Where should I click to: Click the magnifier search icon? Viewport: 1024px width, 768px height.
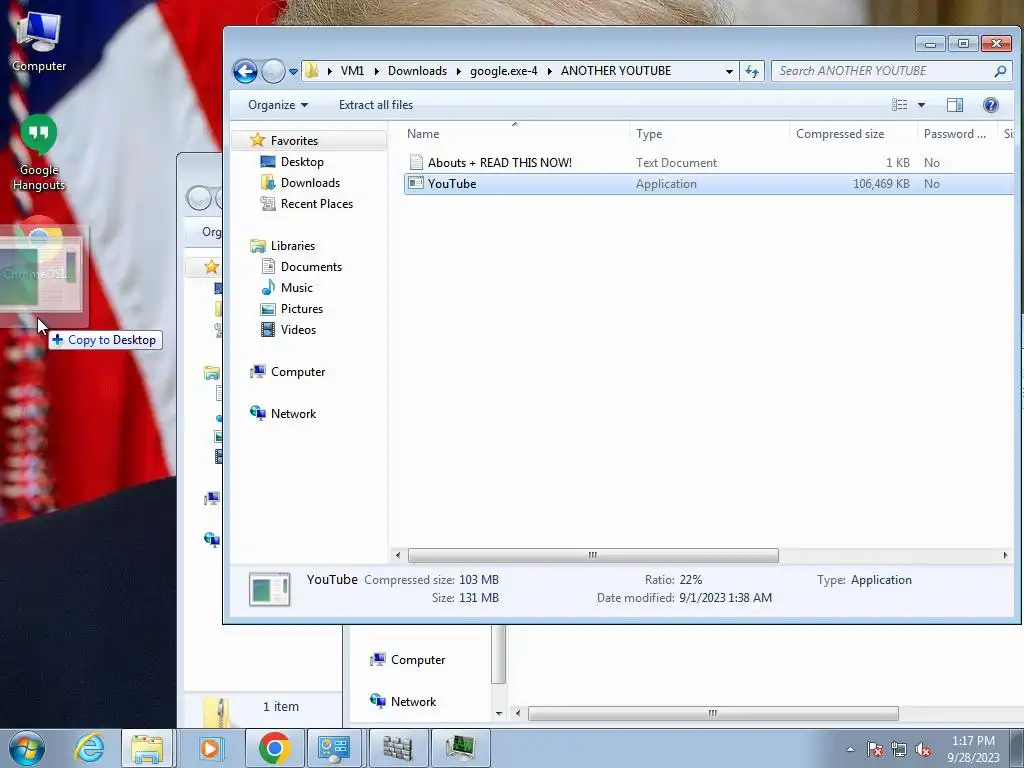tap(1000, 71)
